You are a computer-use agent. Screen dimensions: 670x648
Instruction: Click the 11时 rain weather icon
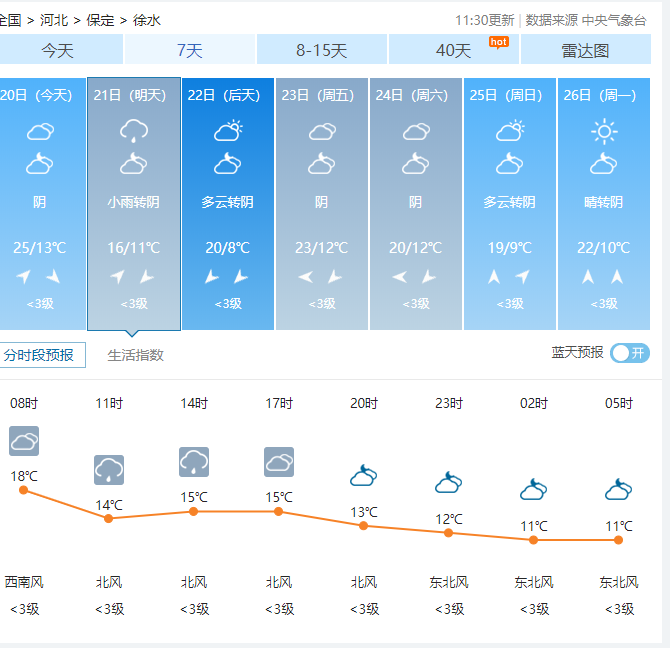point(109,469)
